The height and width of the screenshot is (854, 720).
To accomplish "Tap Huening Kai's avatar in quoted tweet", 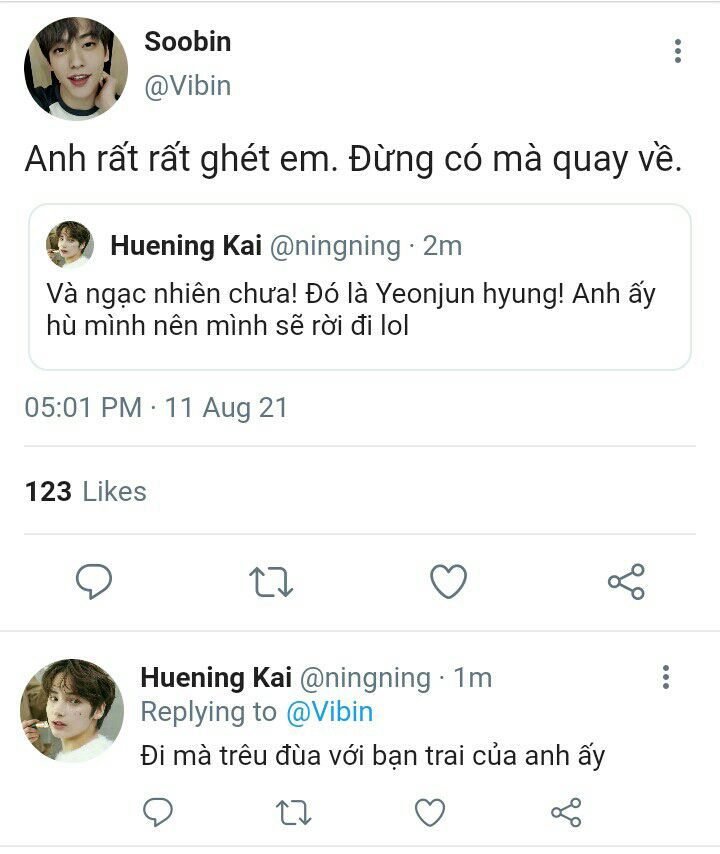I will (70, 245).
